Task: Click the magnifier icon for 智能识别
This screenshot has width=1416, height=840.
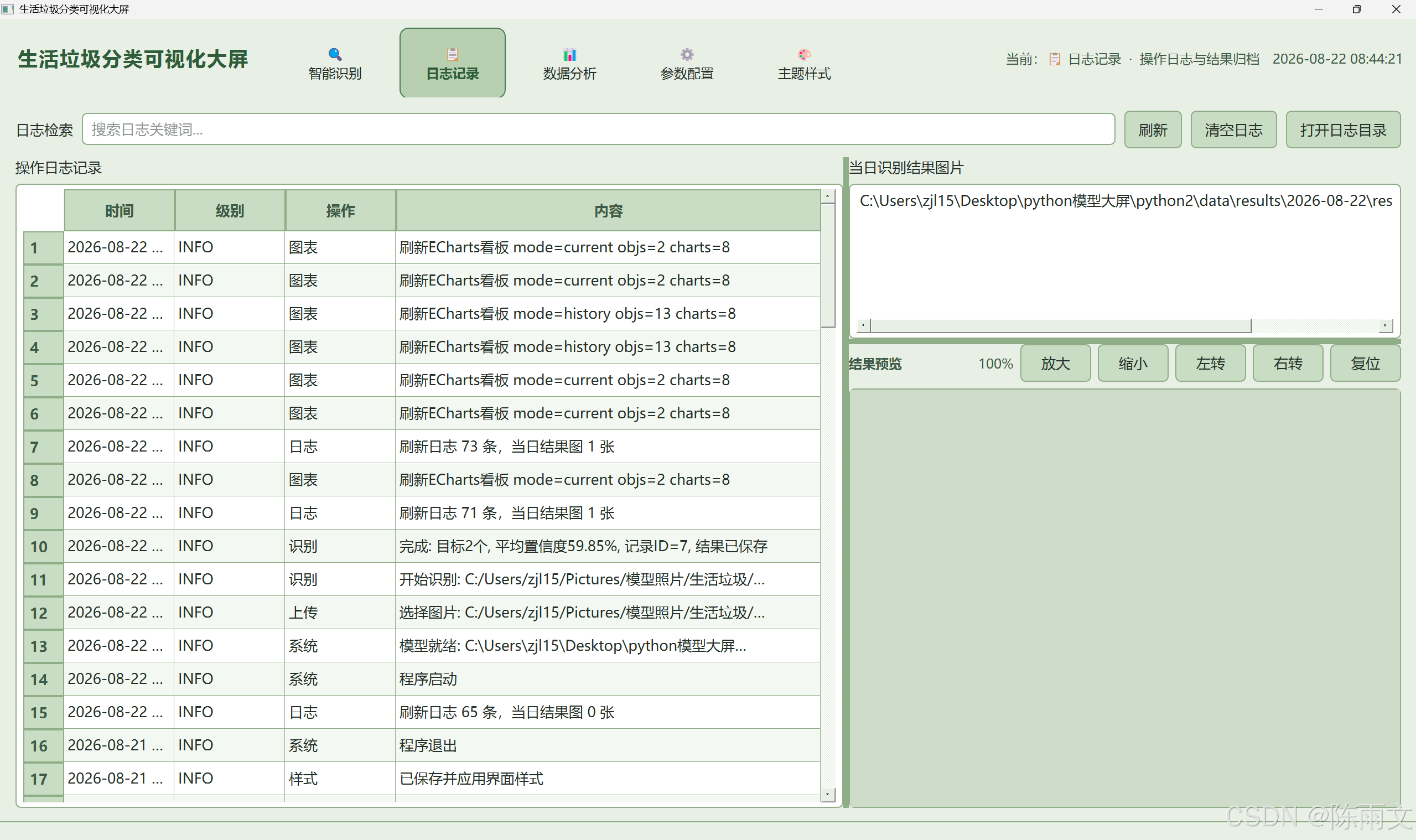Action: tap(335, 54)
